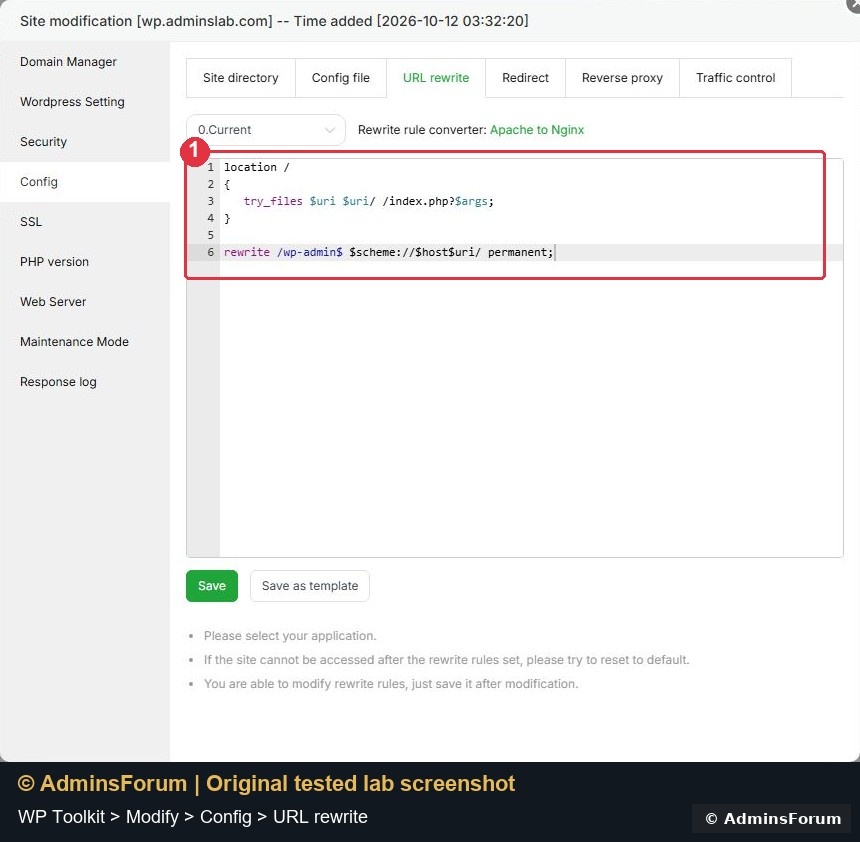Image resolution: width=860 pixels, height=842 pixels.
Task: Open the SSL section
Action: coord(31,222)
